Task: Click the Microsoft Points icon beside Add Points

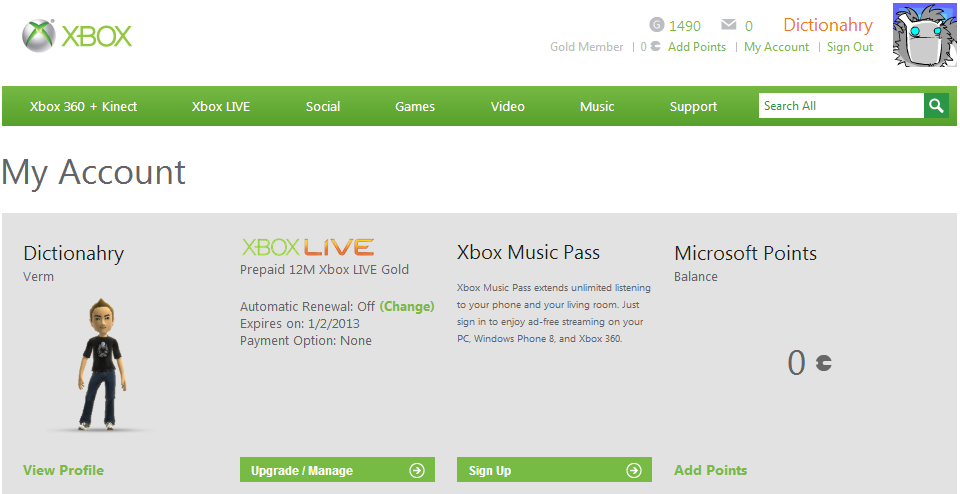Action: pyautogui.click(x=655, y=47)
